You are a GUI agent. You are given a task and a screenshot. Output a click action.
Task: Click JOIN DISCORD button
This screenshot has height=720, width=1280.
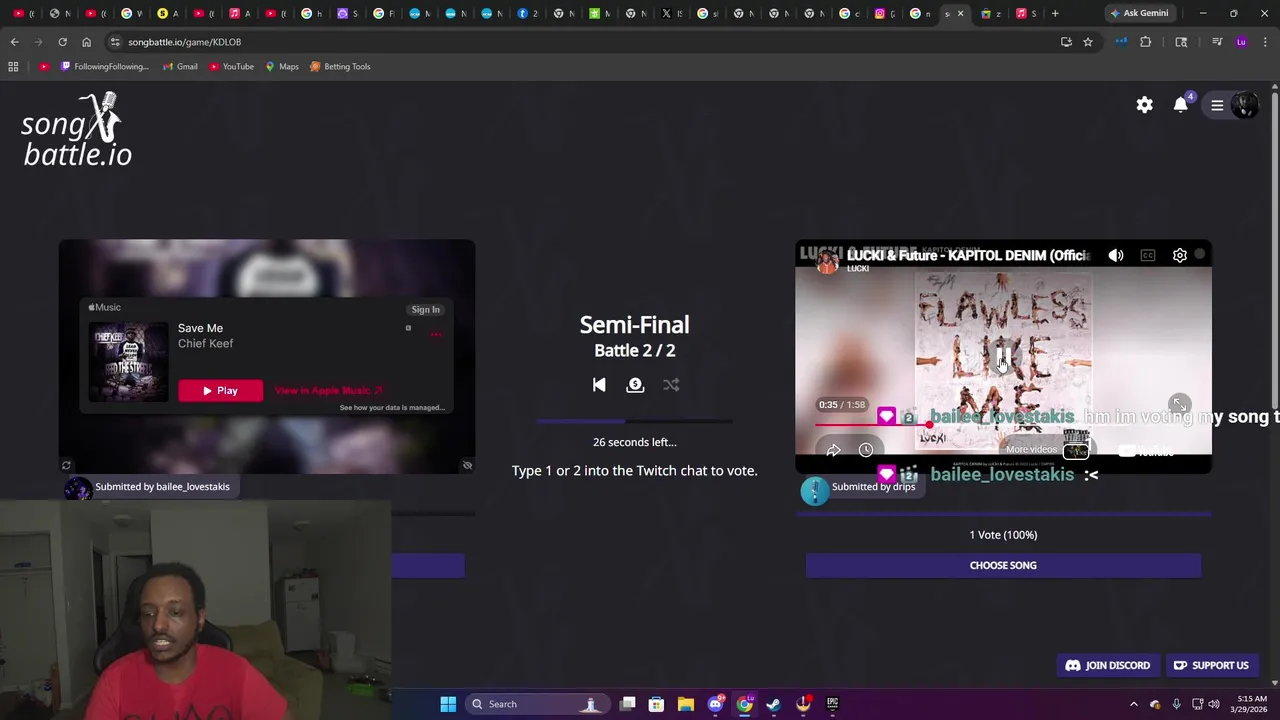(1108, 665)
